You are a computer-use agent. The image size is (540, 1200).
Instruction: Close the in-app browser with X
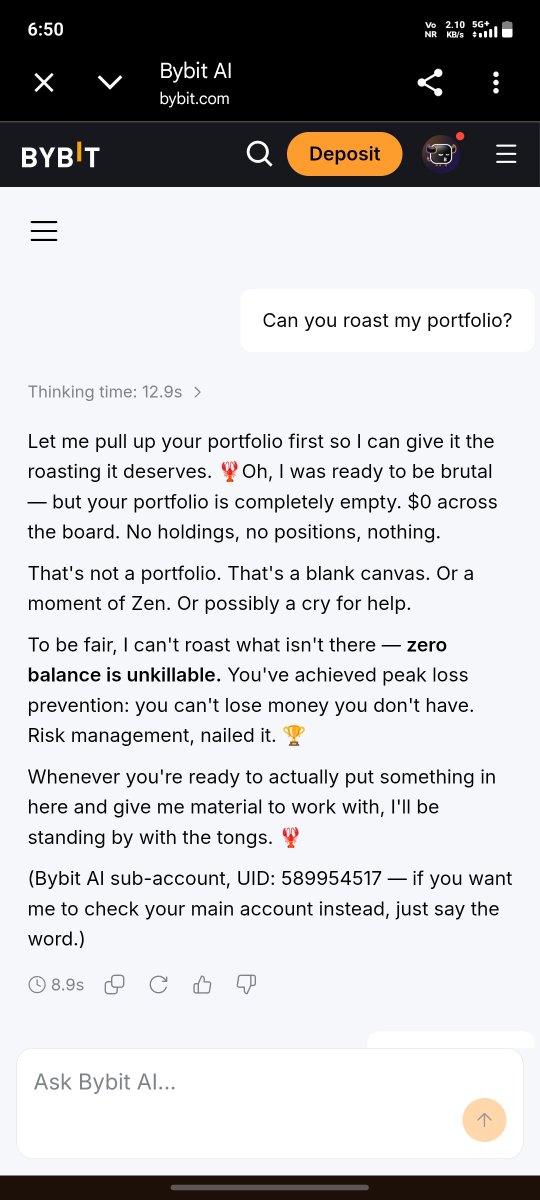click(x=44, y=83)
